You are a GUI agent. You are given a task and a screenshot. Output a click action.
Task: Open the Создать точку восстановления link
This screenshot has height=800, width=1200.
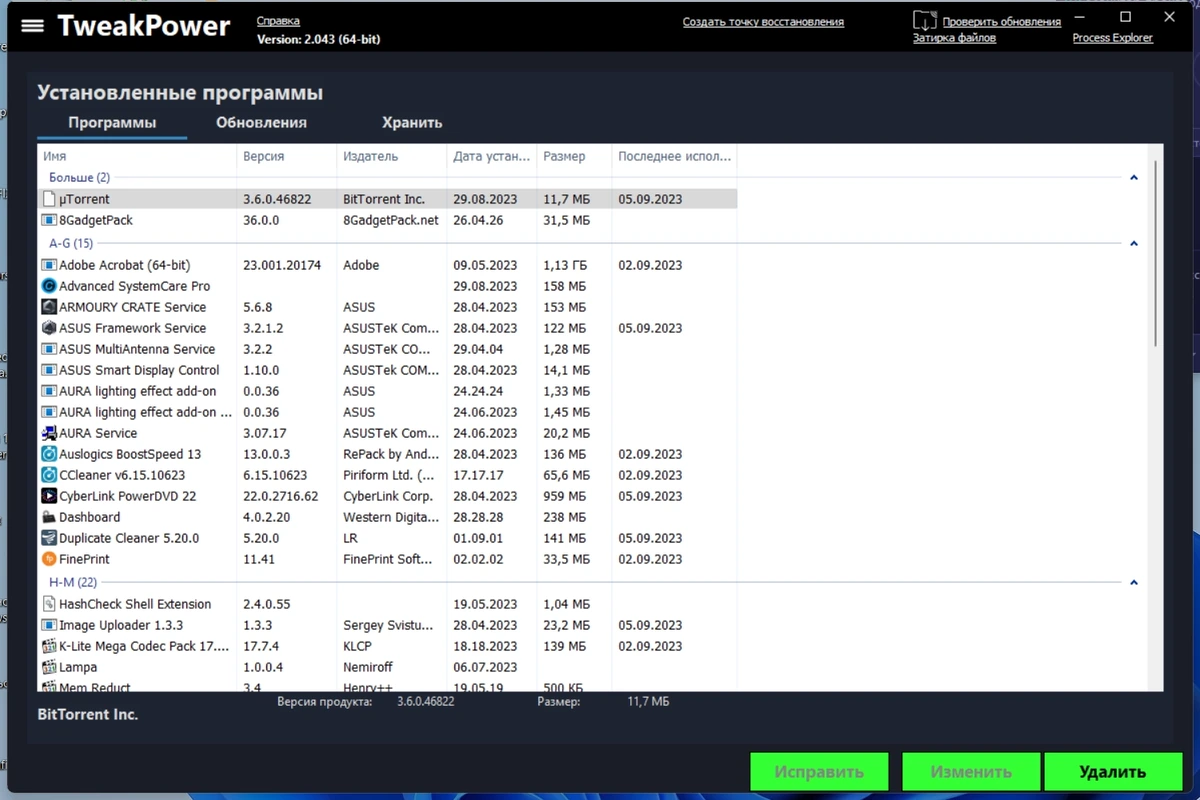coord(763,22)
